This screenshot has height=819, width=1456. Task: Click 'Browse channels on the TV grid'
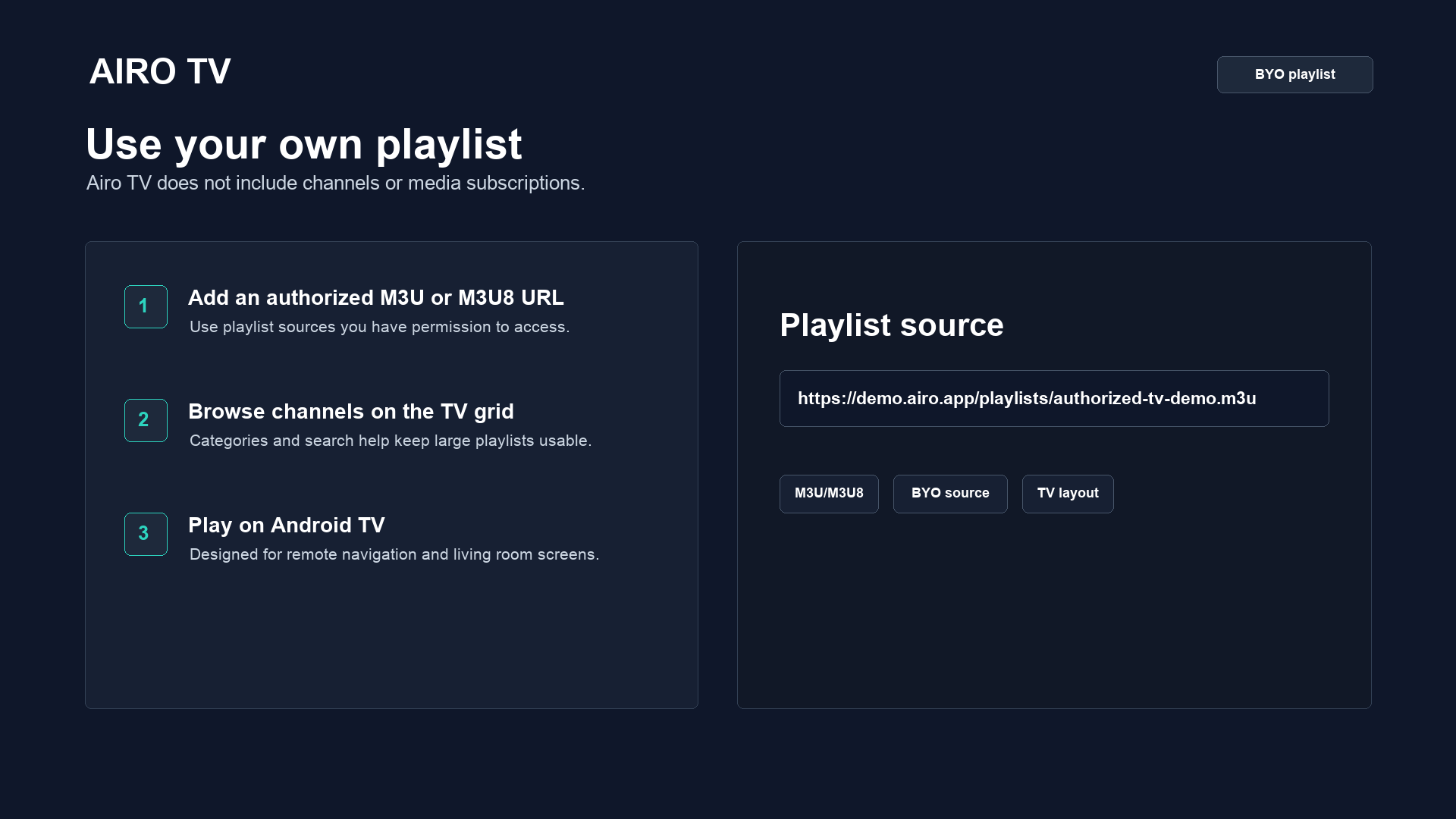(351, 411)
